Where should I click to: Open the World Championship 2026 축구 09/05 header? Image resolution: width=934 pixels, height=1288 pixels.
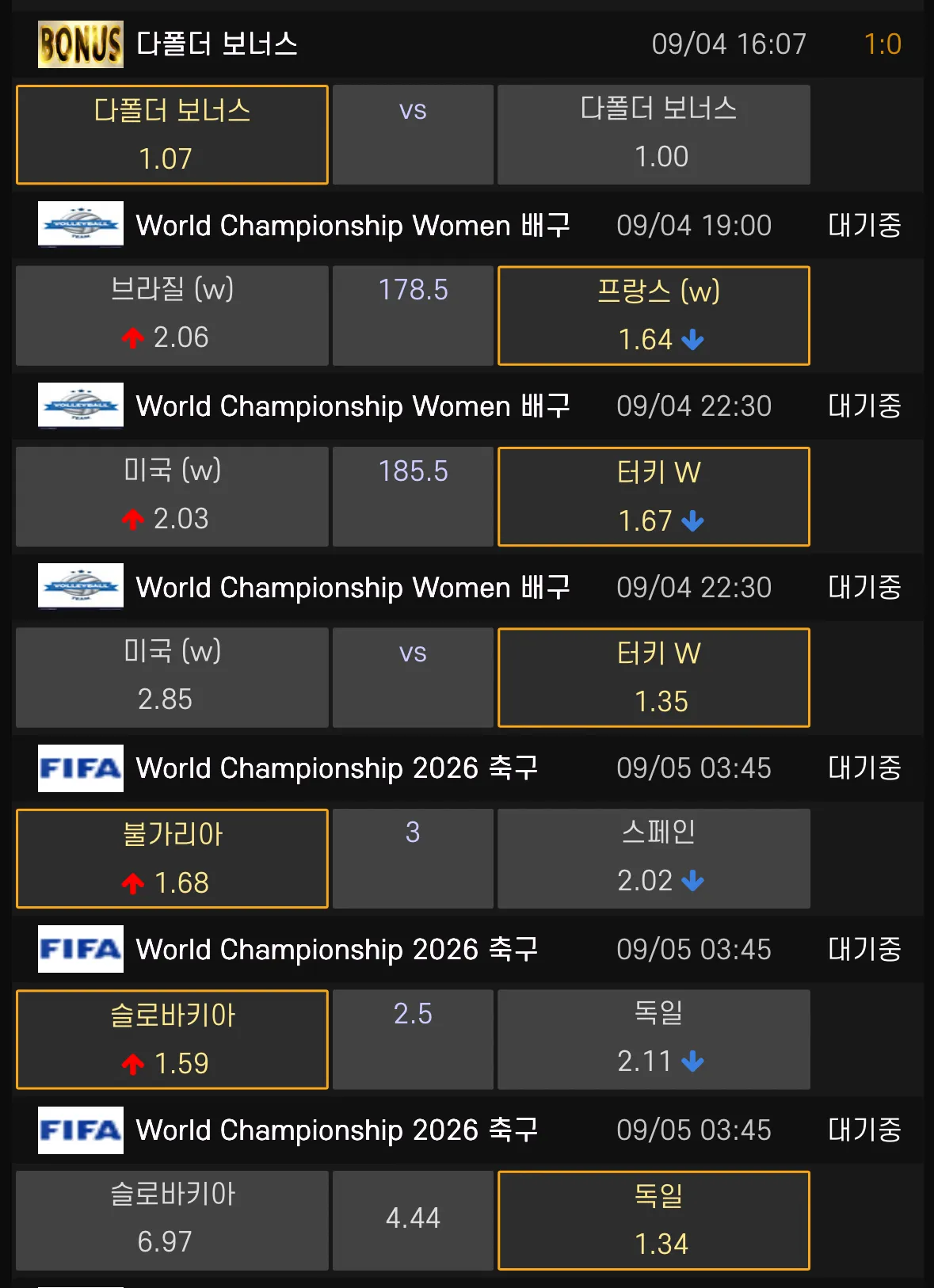click(x=337, y=768)
